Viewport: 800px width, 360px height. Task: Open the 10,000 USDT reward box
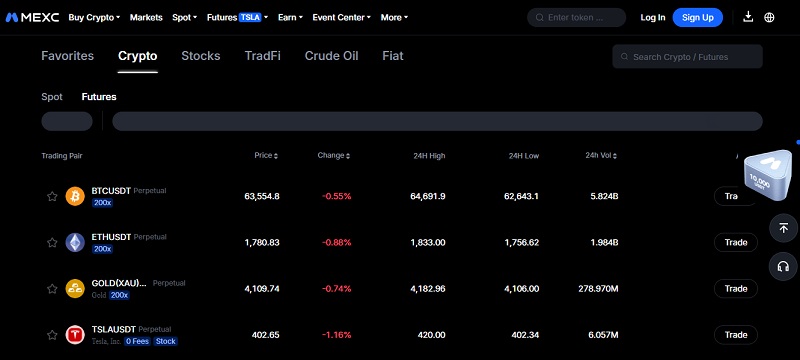(x=768, y=176)
